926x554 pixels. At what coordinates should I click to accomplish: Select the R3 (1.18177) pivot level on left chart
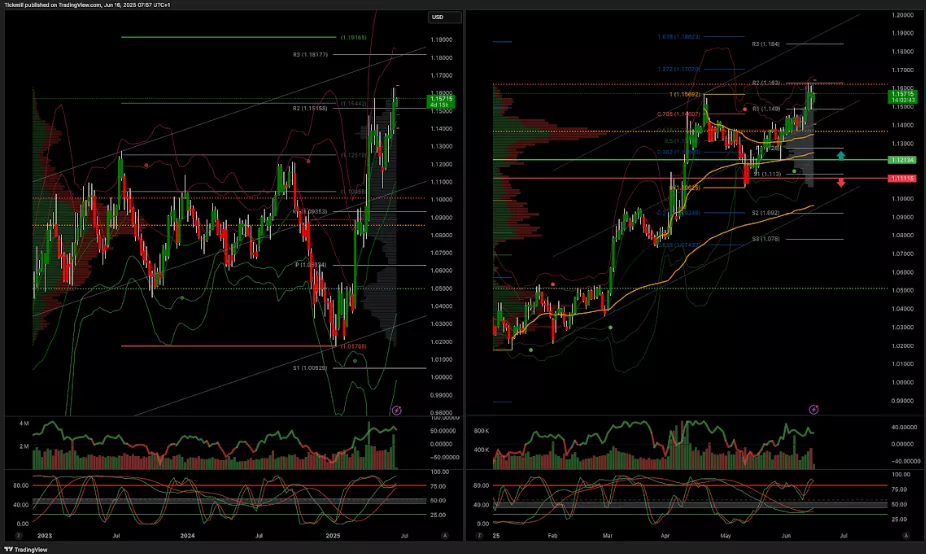[311, 55]
